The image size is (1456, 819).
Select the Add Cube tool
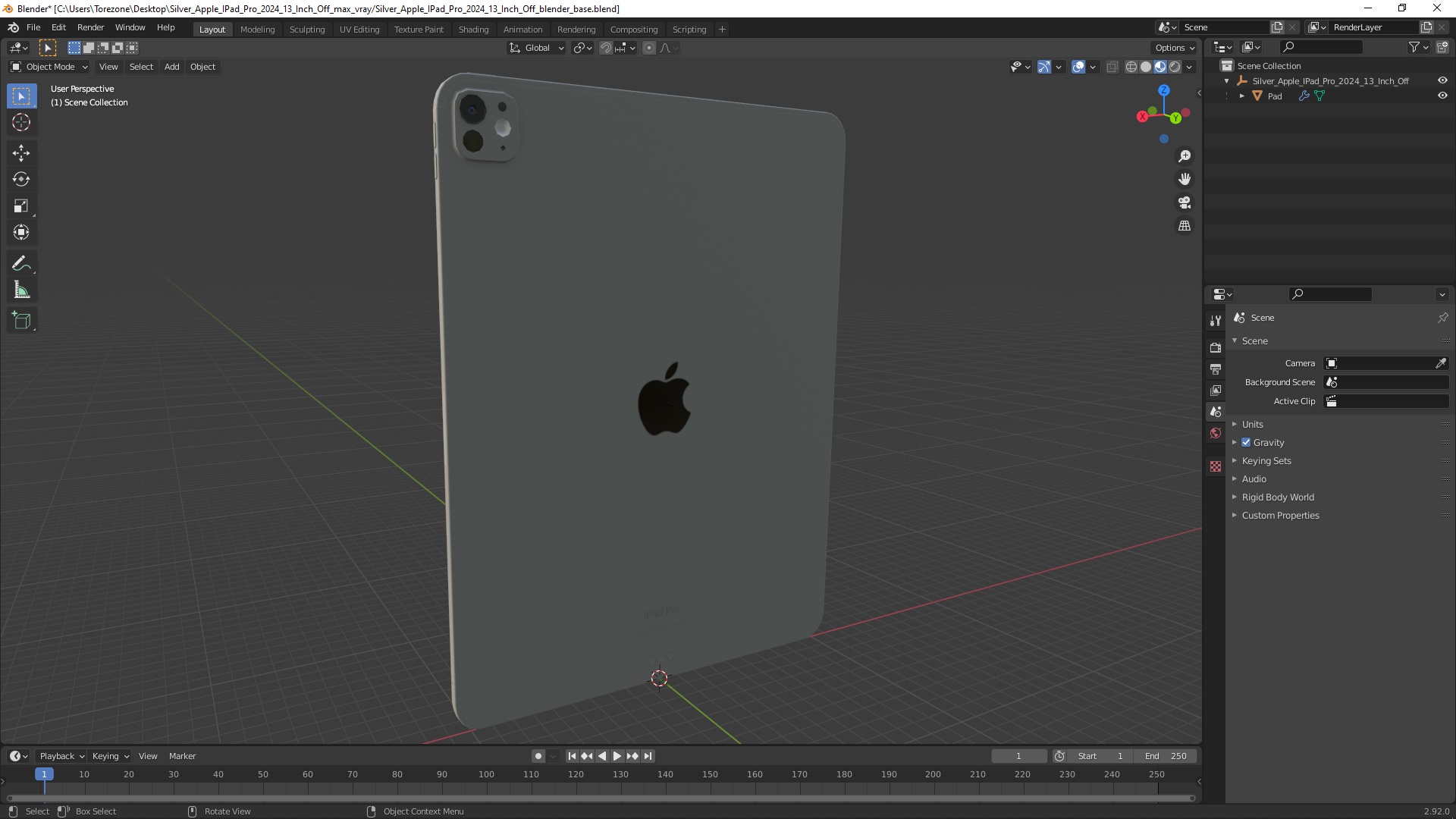pyautogui.click(x=21, y=321)
